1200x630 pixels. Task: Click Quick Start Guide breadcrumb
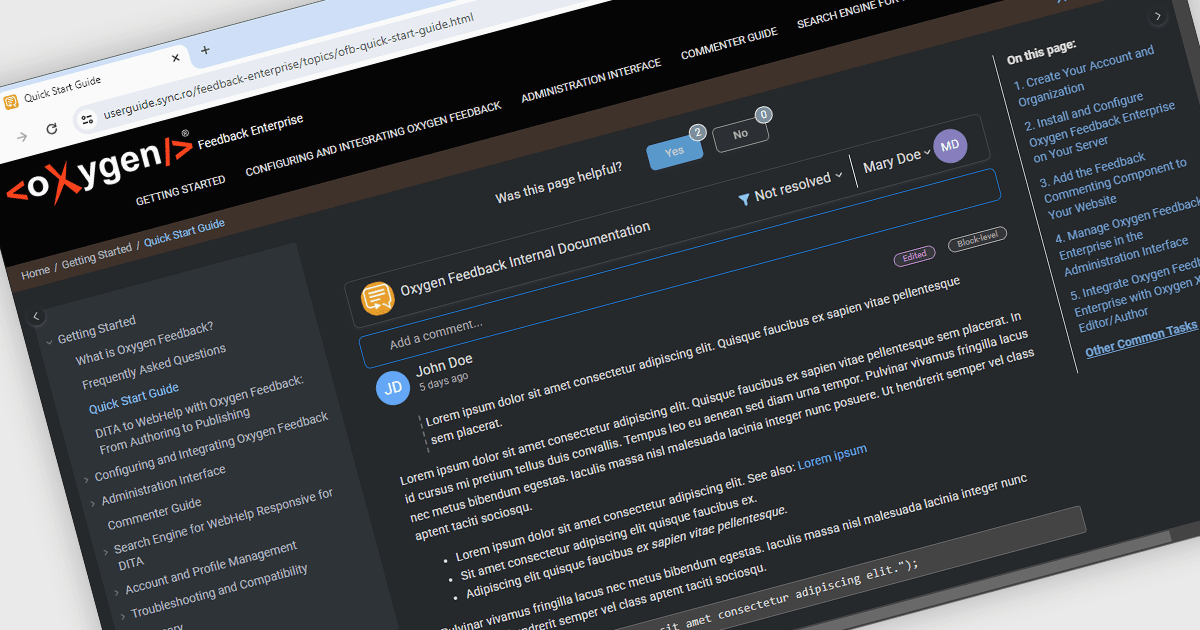click(184, 233)
